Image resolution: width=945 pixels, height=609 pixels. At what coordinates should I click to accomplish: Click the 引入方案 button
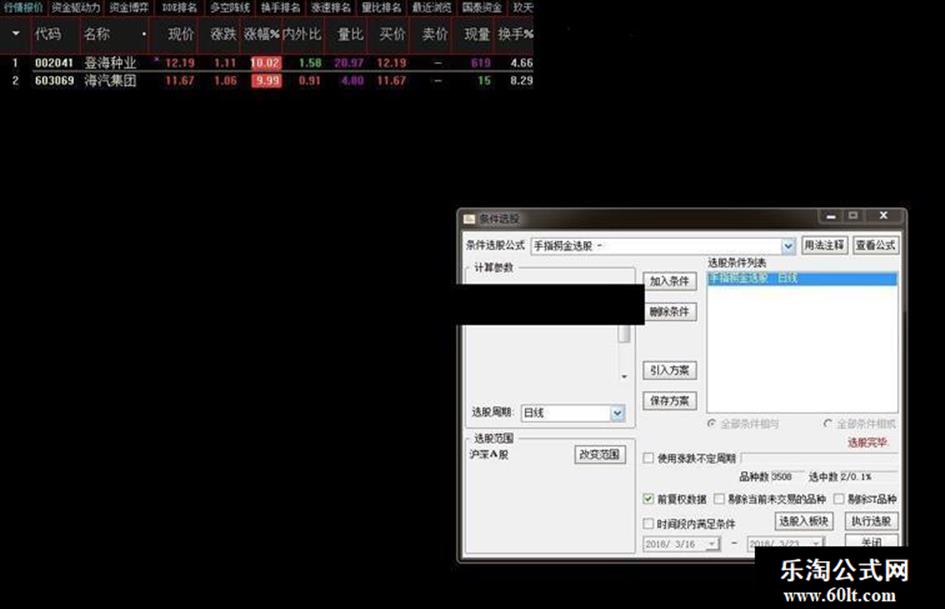click(670, 370)
